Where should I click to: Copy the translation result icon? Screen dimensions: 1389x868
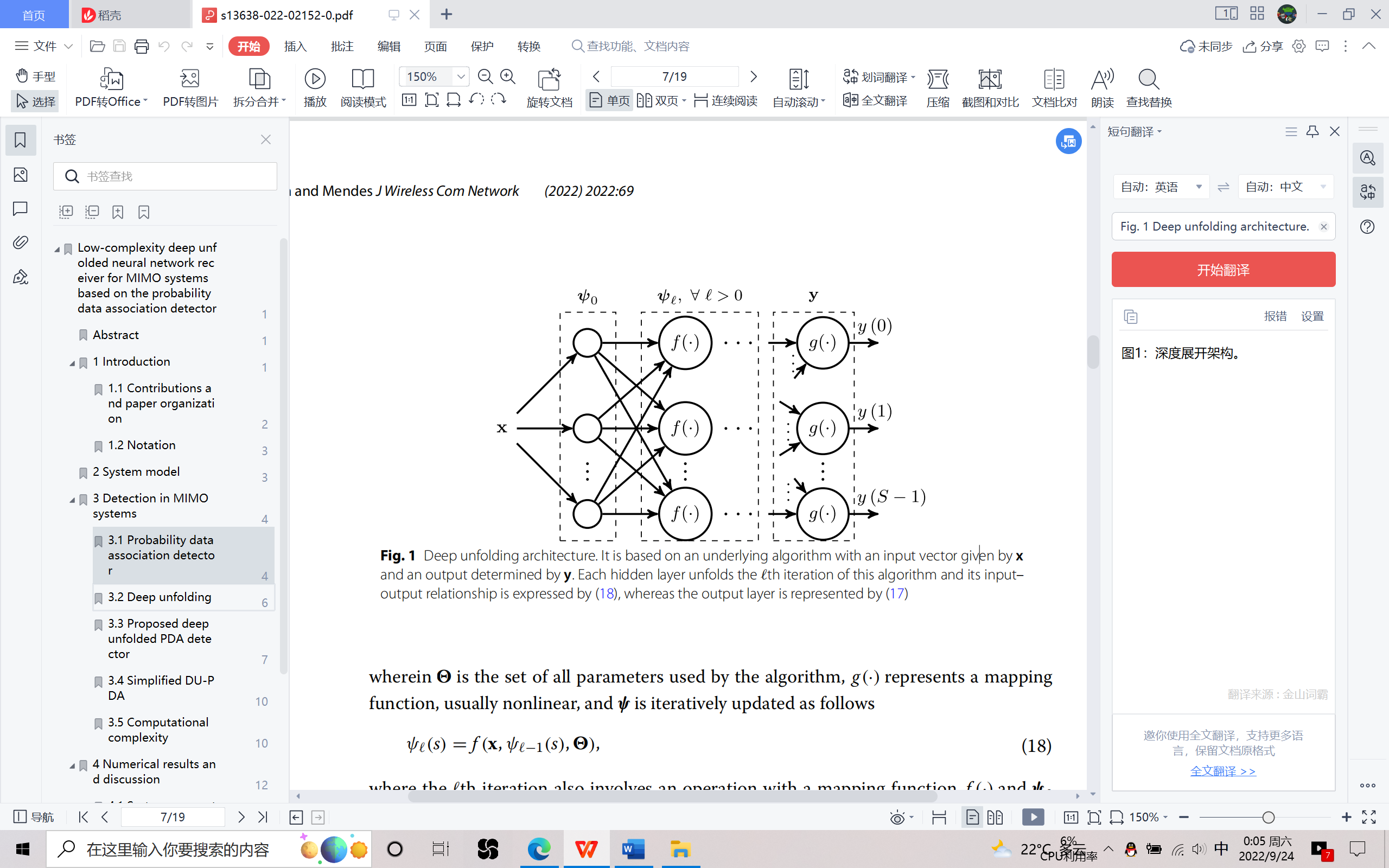click(1130, 316)
